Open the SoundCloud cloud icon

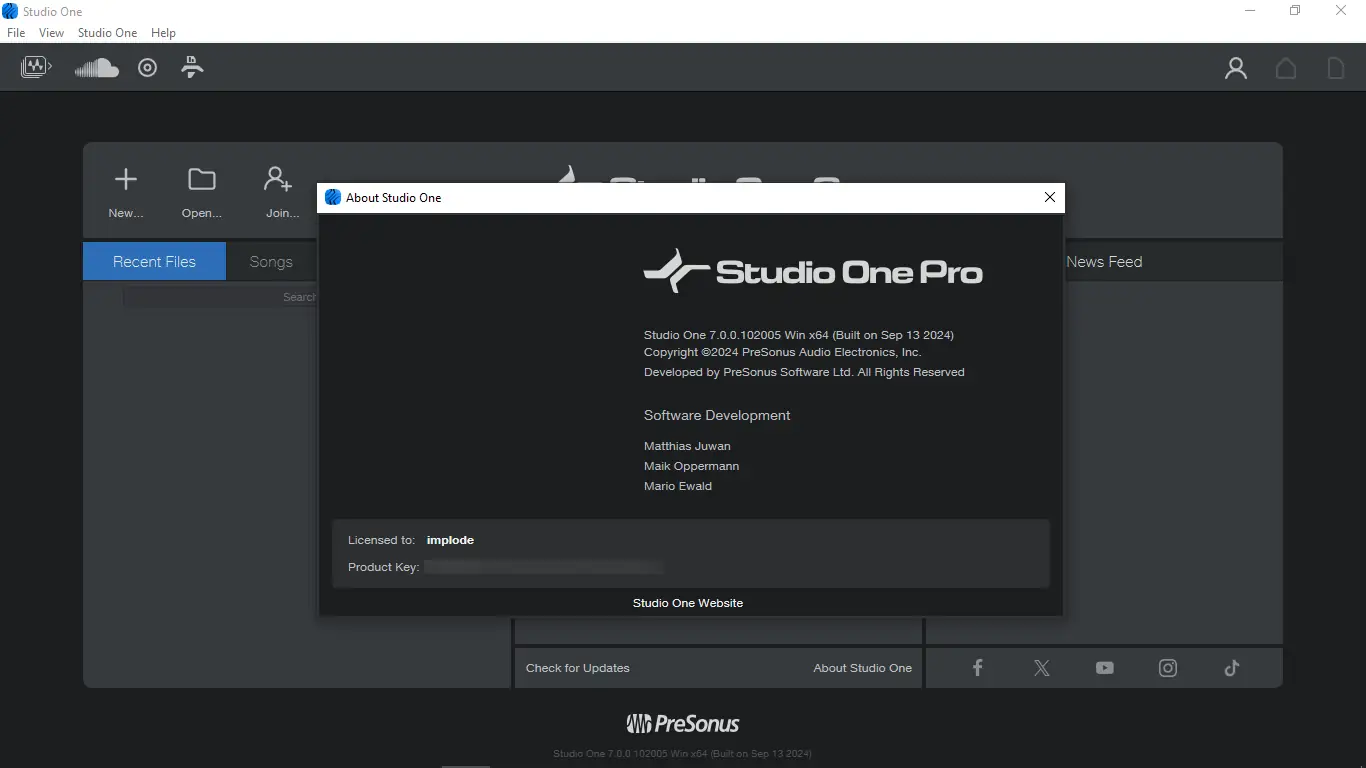(97, 68)
